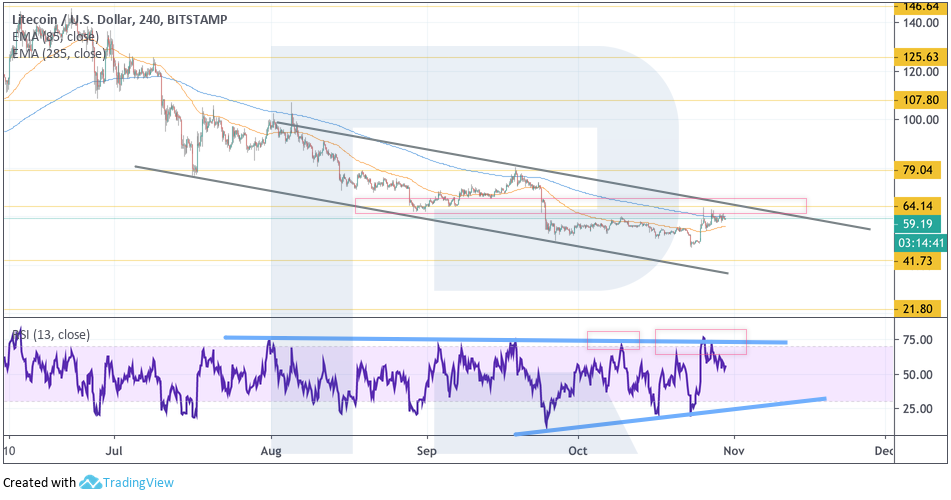
Task: Select the EMA (285, close) indicator label
Action: click(x=58, y=54)
